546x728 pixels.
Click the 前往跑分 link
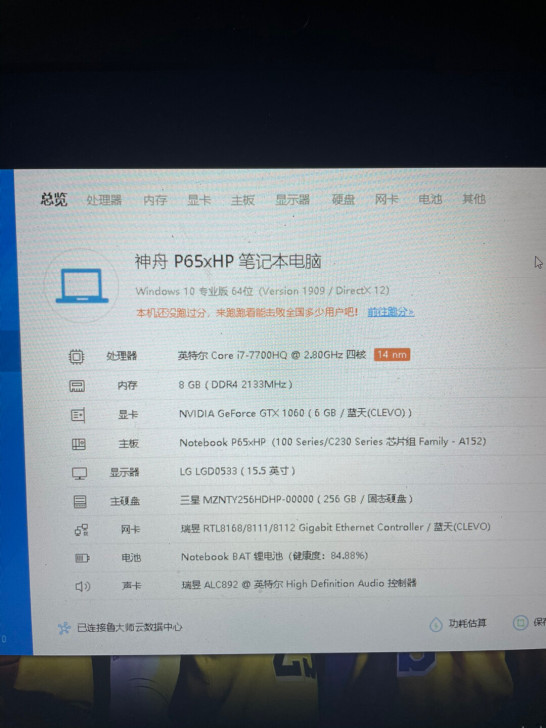coord(391,312)
